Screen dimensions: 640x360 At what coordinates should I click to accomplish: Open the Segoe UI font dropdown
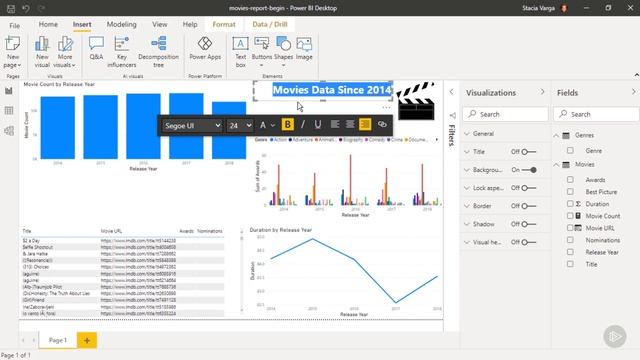[x=192, y=125]
